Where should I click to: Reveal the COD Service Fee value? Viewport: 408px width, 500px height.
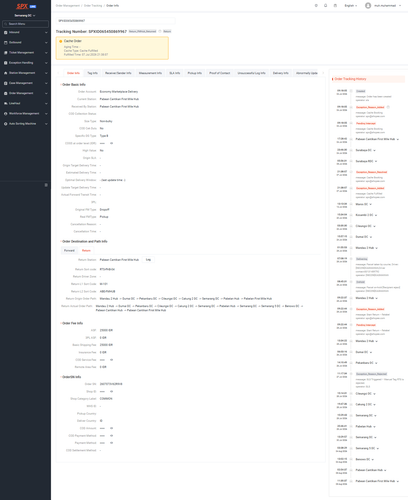pos(111,360)
